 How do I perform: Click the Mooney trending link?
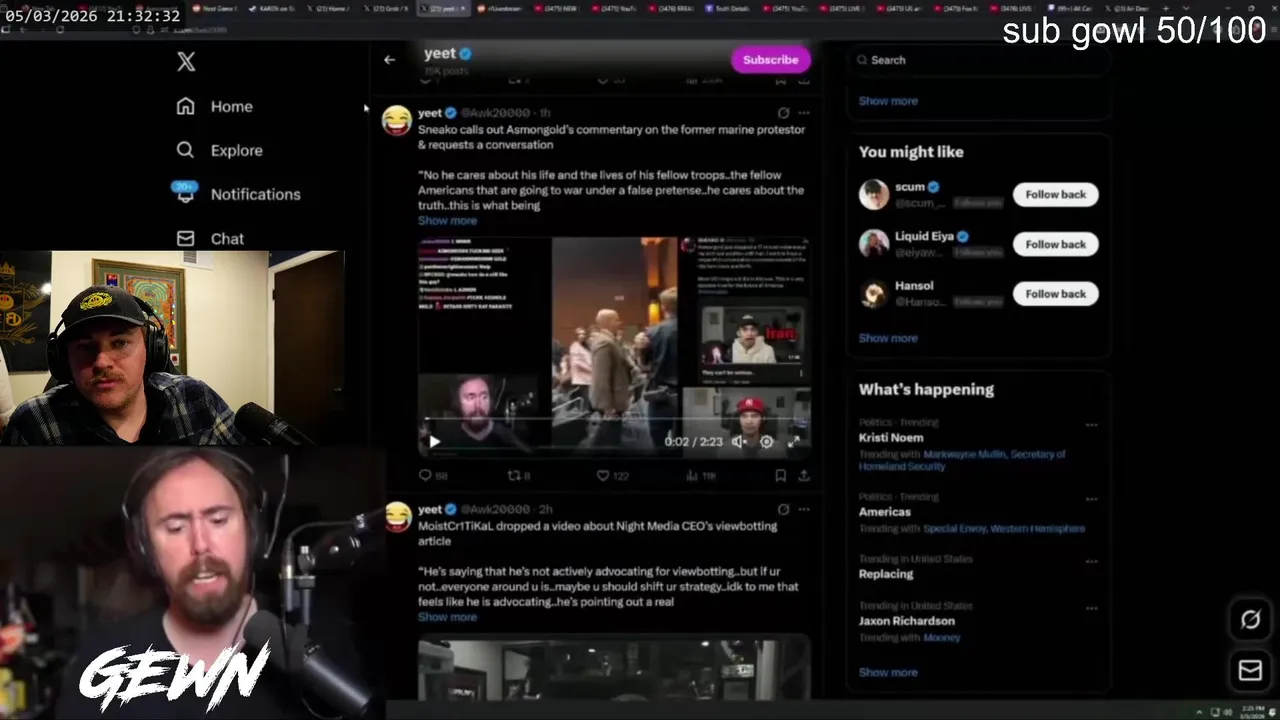[942, 637]
